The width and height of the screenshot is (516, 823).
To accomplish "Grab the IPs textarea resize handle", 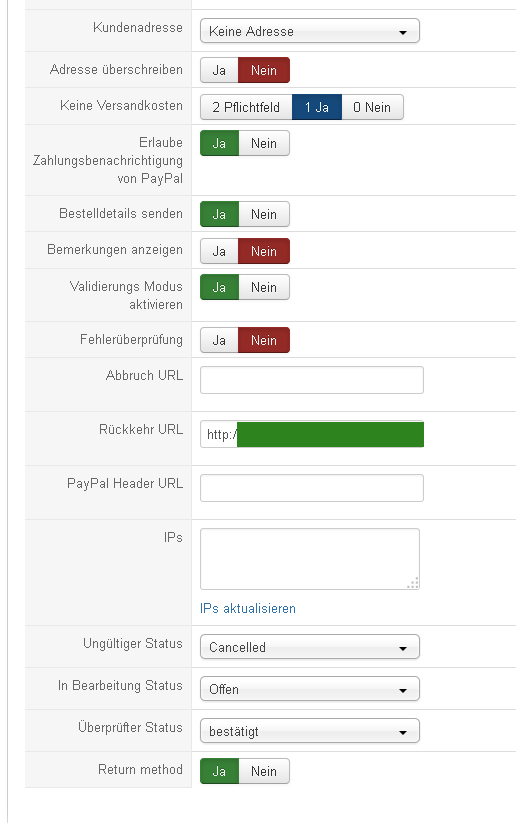I will tap(414, 584).
